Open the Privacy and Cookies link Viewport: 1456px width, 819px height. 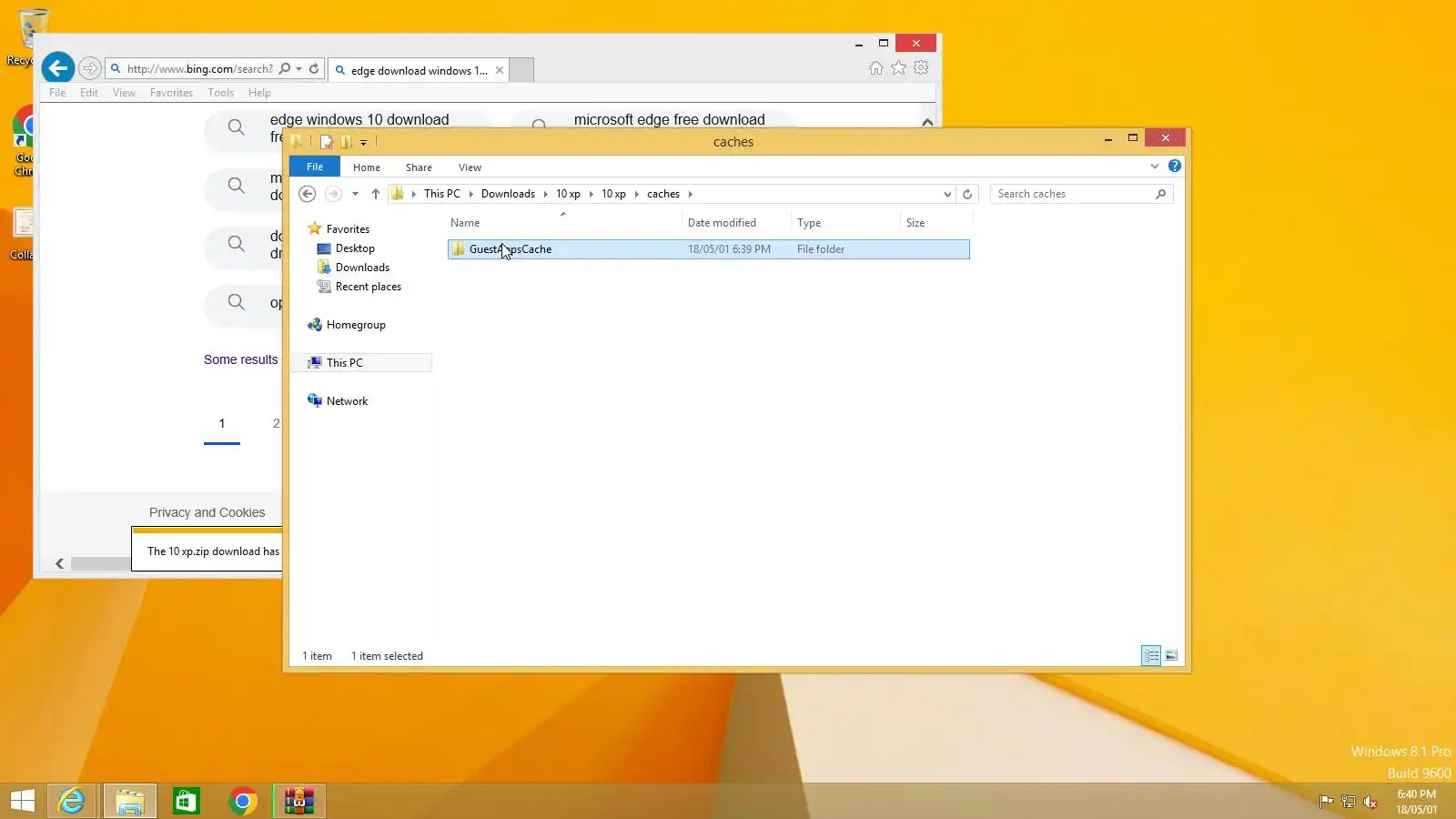tap(207, 512)
